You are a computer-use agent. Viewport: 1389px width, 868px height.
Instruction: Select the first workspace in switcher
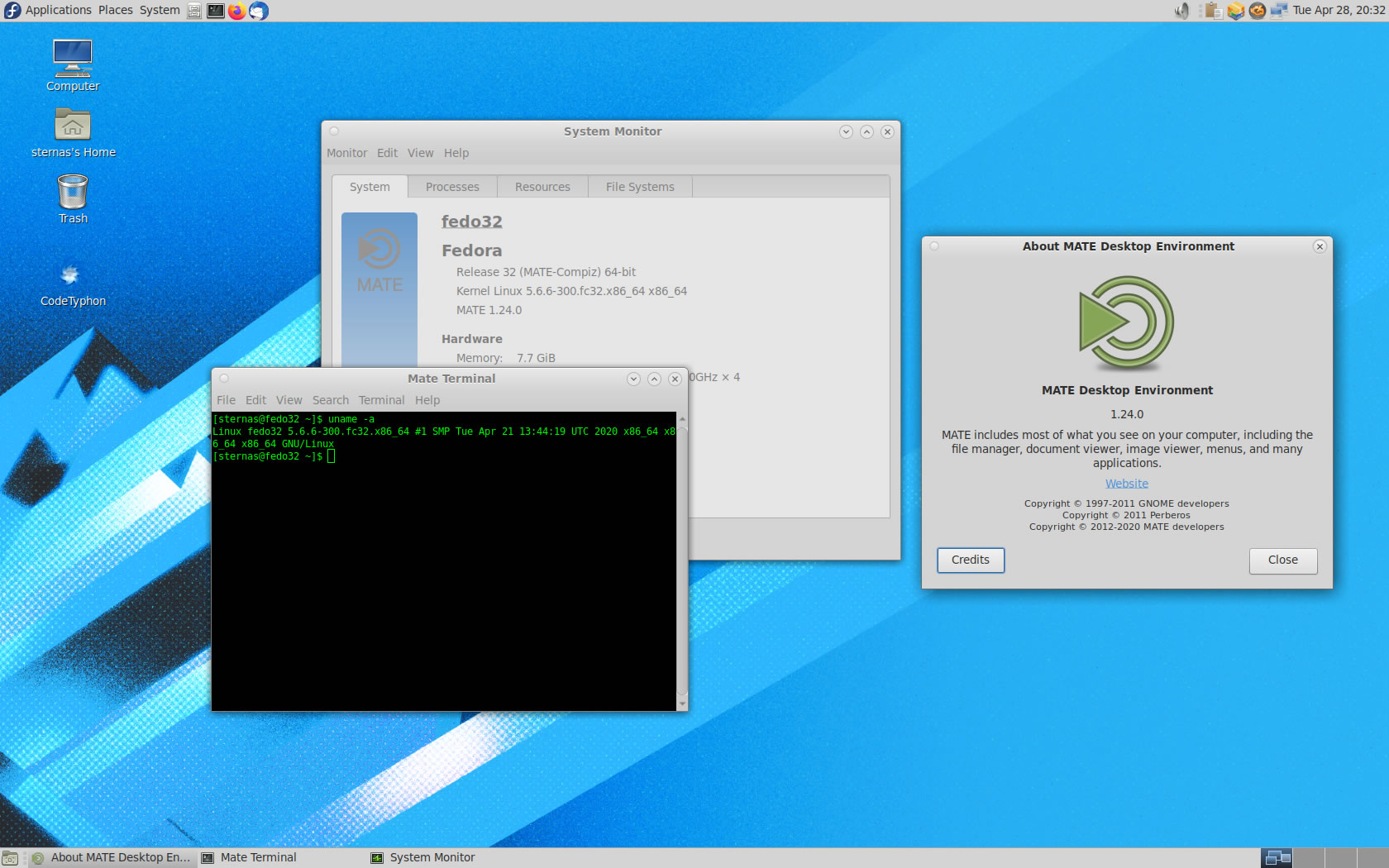tap(1277, 858)
